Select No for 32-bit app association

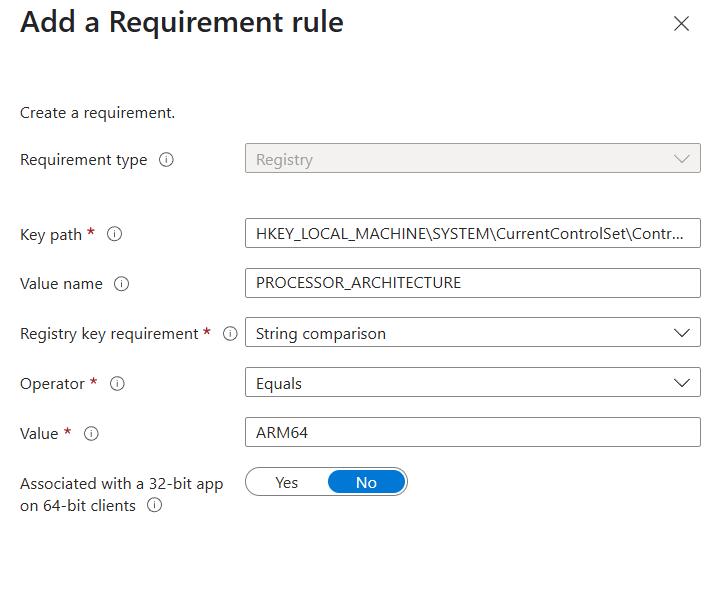367,482
